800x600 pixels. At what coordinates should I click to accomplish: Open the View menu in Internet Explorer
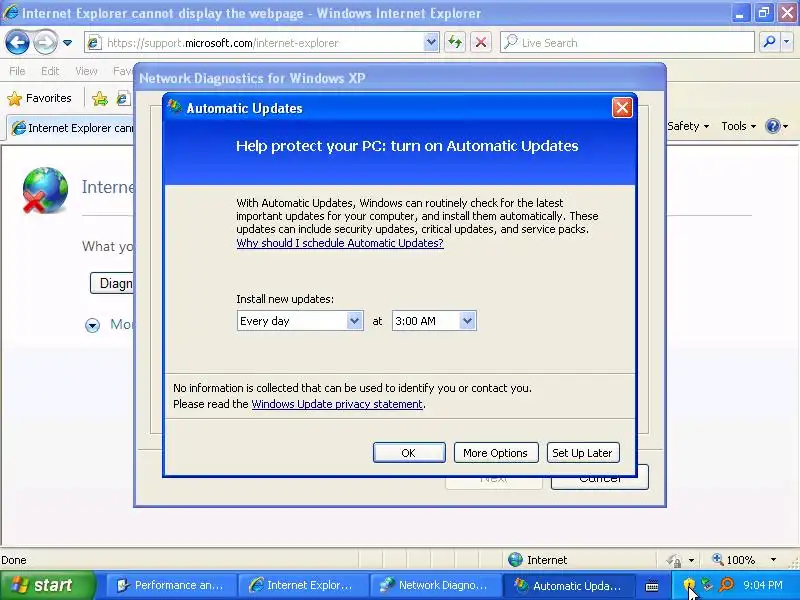(x=86, y=71)
